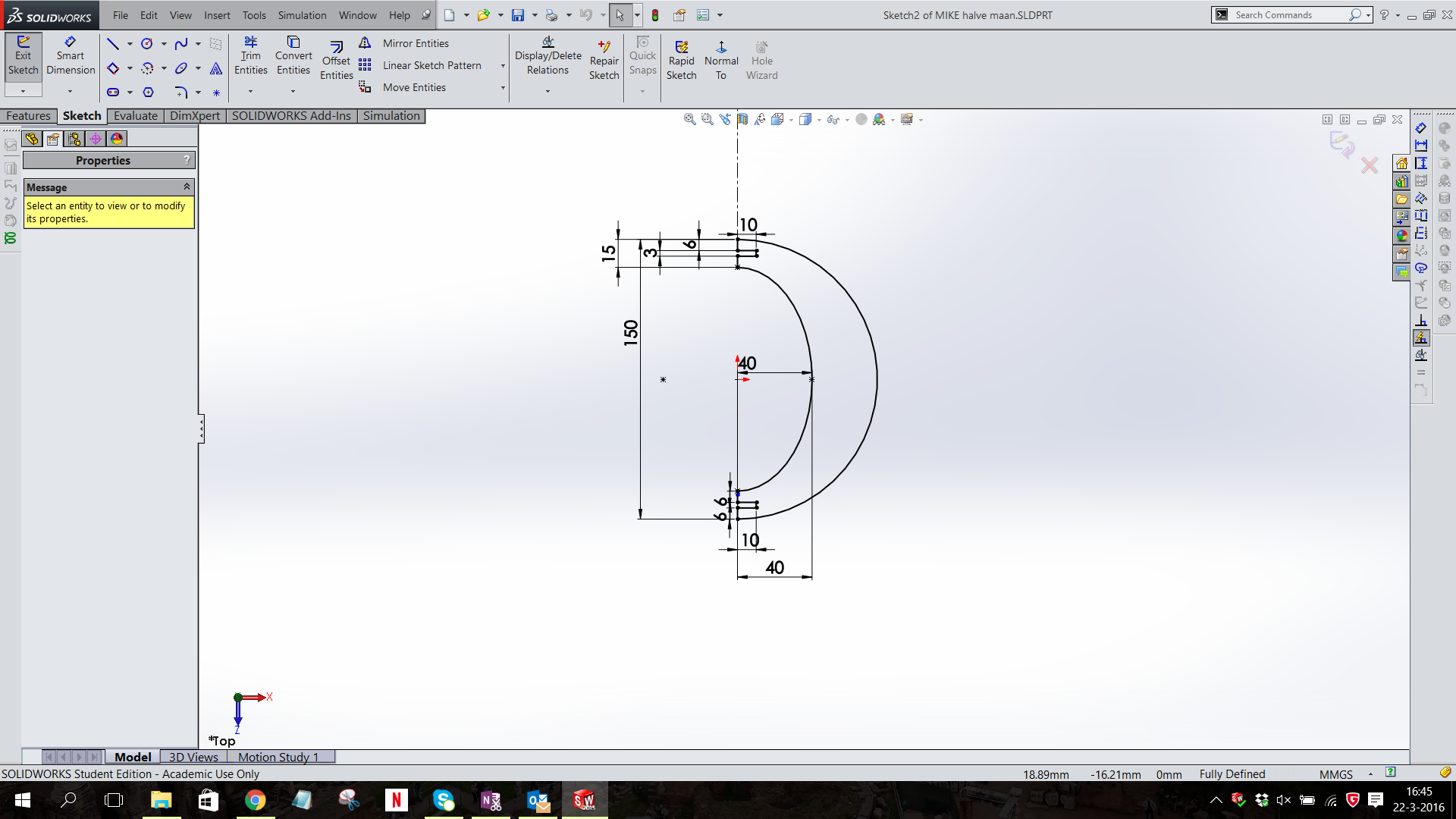
Task: Expand the Move Entities dropdown arrow
Action: pos(503,88)
